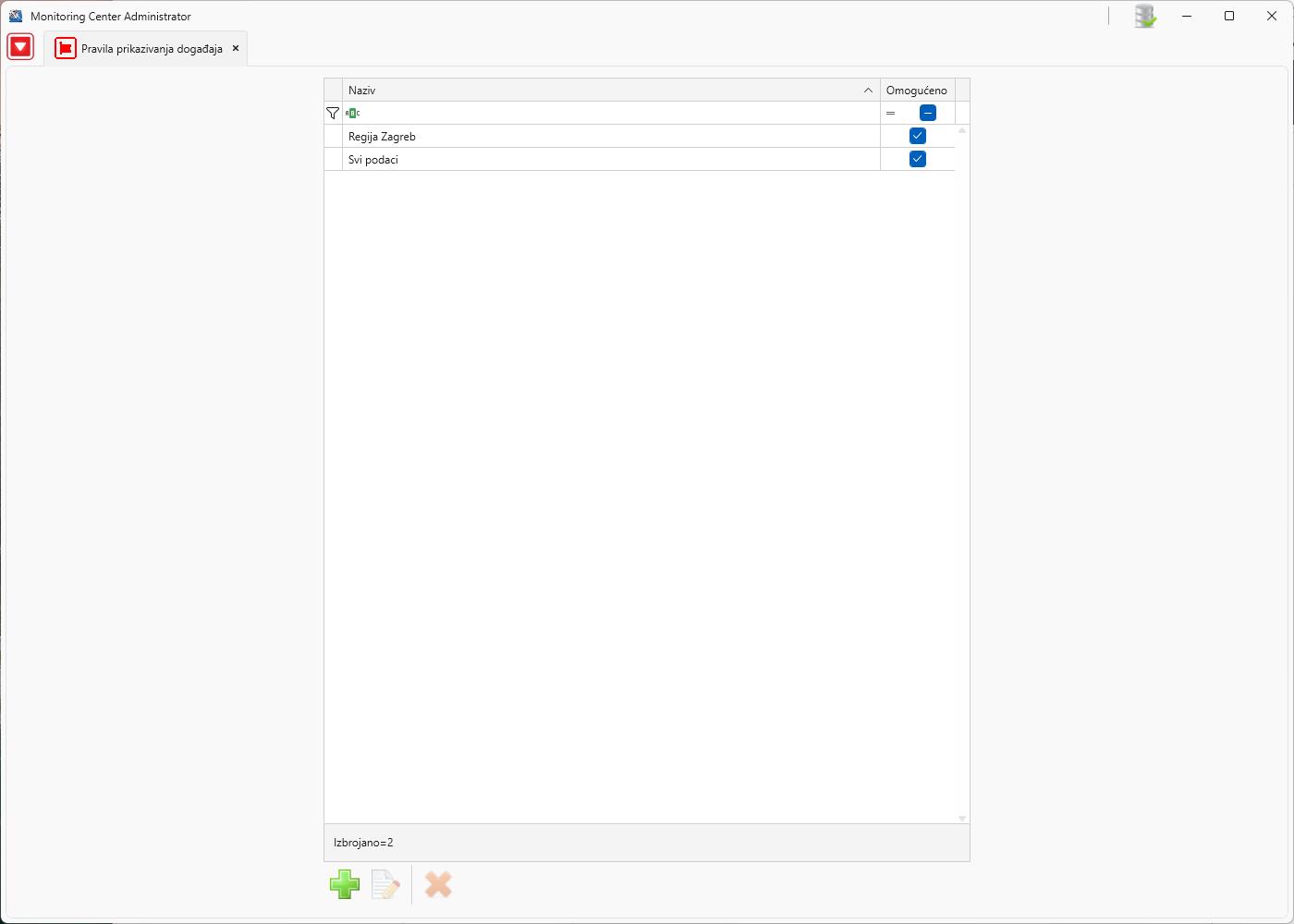This screenshot has width=1294, height=924.
Task: Click the Izbrojano=2 status text
Action: (364, 842)
